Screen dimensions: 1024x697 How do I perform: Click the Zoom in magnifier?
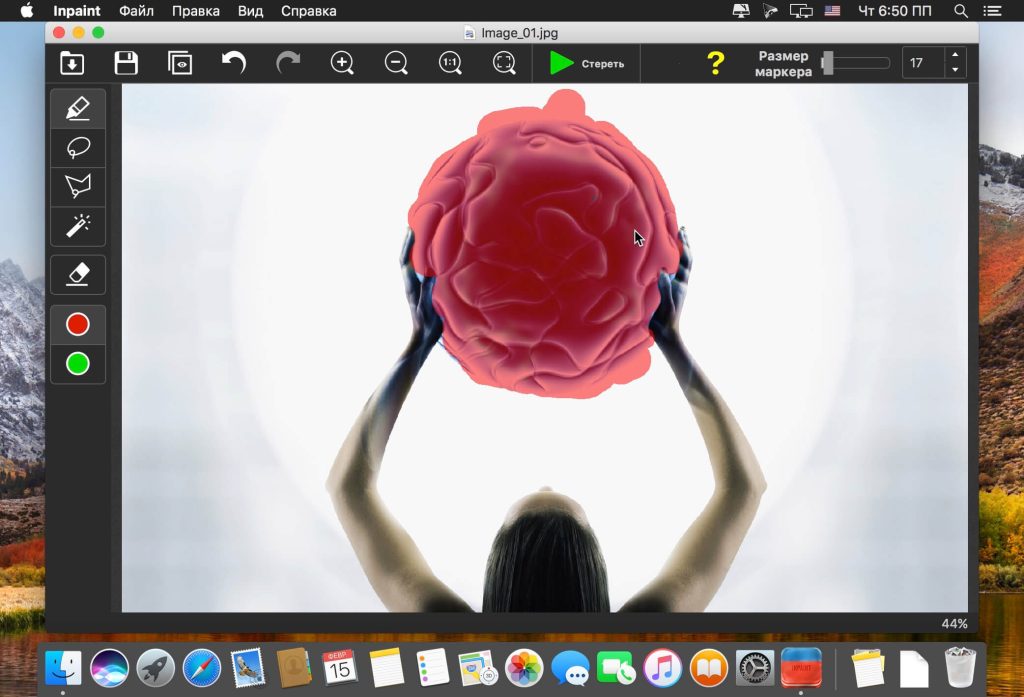pyautogui.click(x=342, y=64)
